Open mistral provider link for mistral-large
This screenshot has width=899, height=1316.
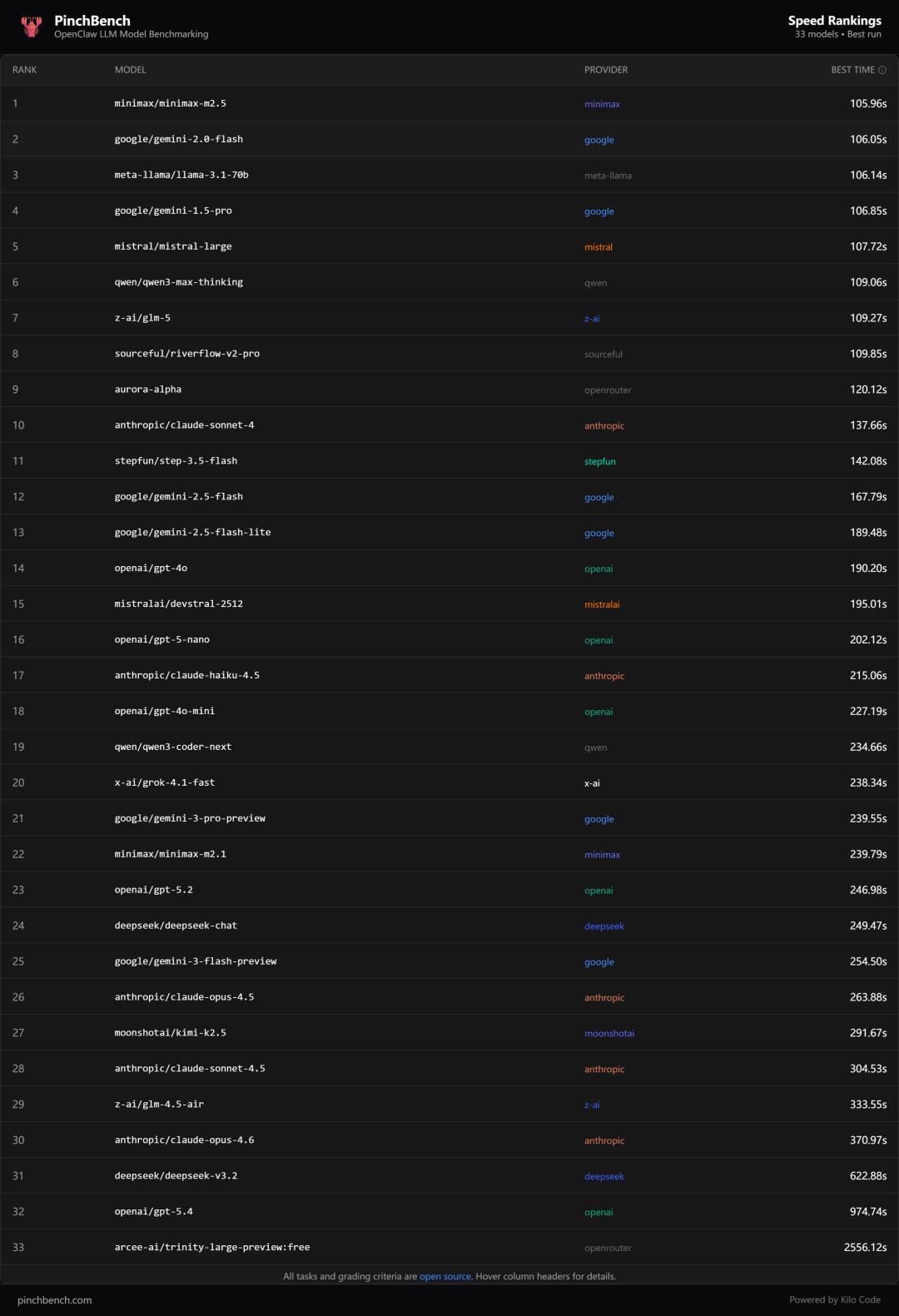pos(599,247)
